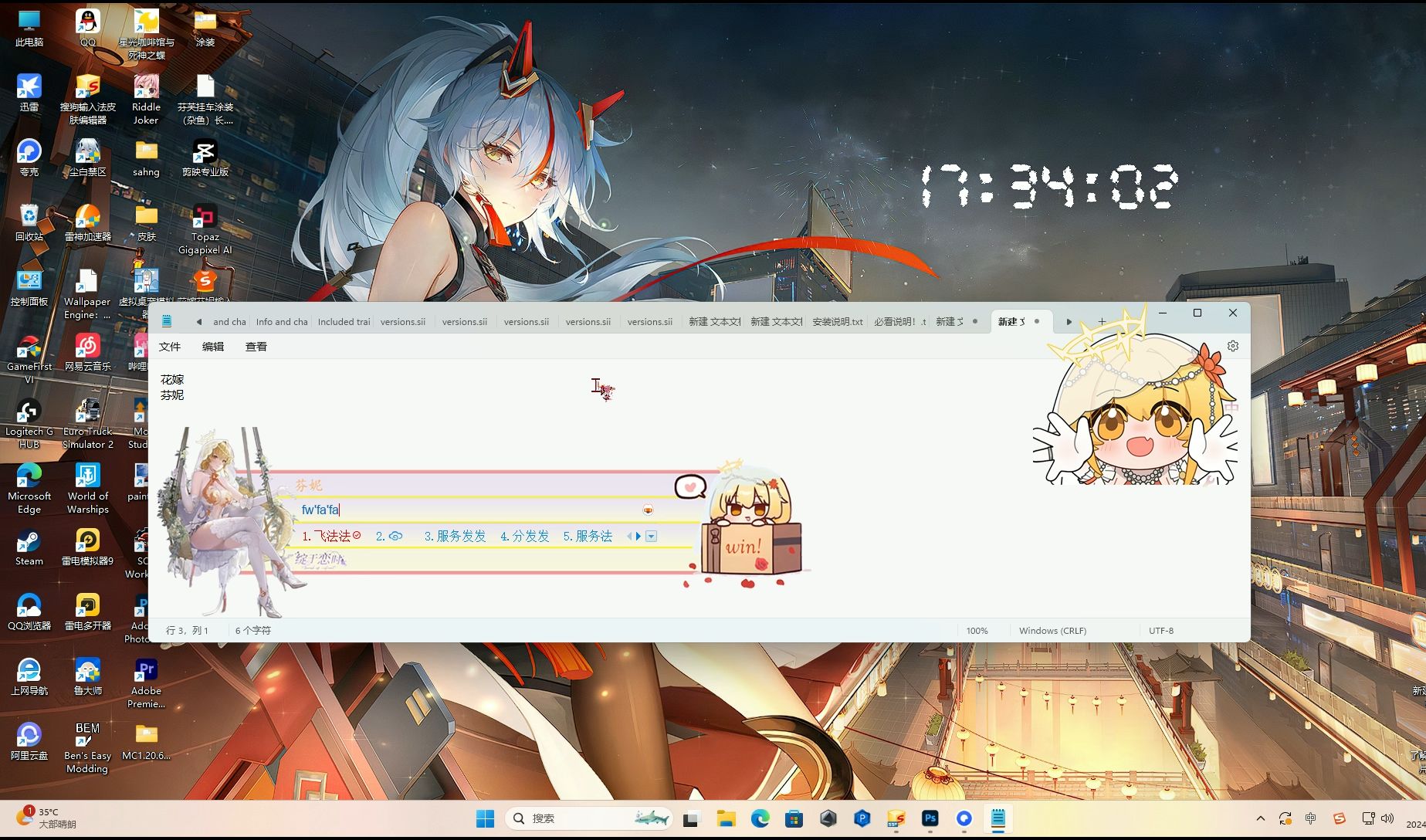The width and height of the screenshot is (1426, 840).
Task: Open Photoshop from the taskbar
Action: click(x=930, y=818)
